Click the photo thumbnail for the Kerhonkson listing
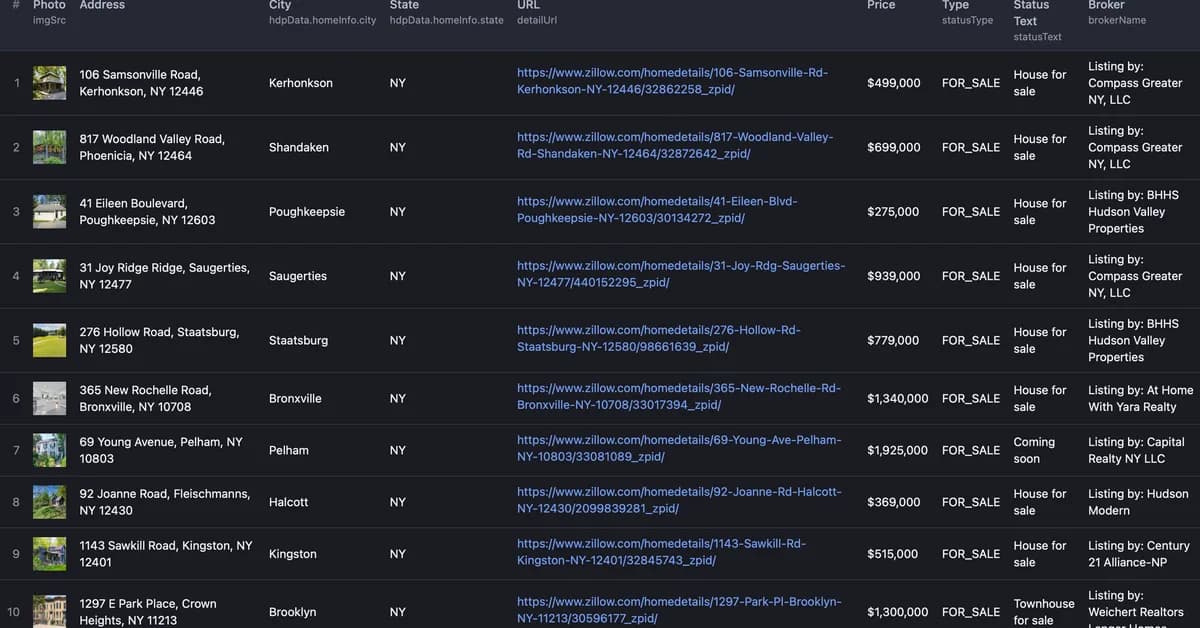Image resolution: width=1200 pixels, height=628 pixels. click(x=49, y=82)
